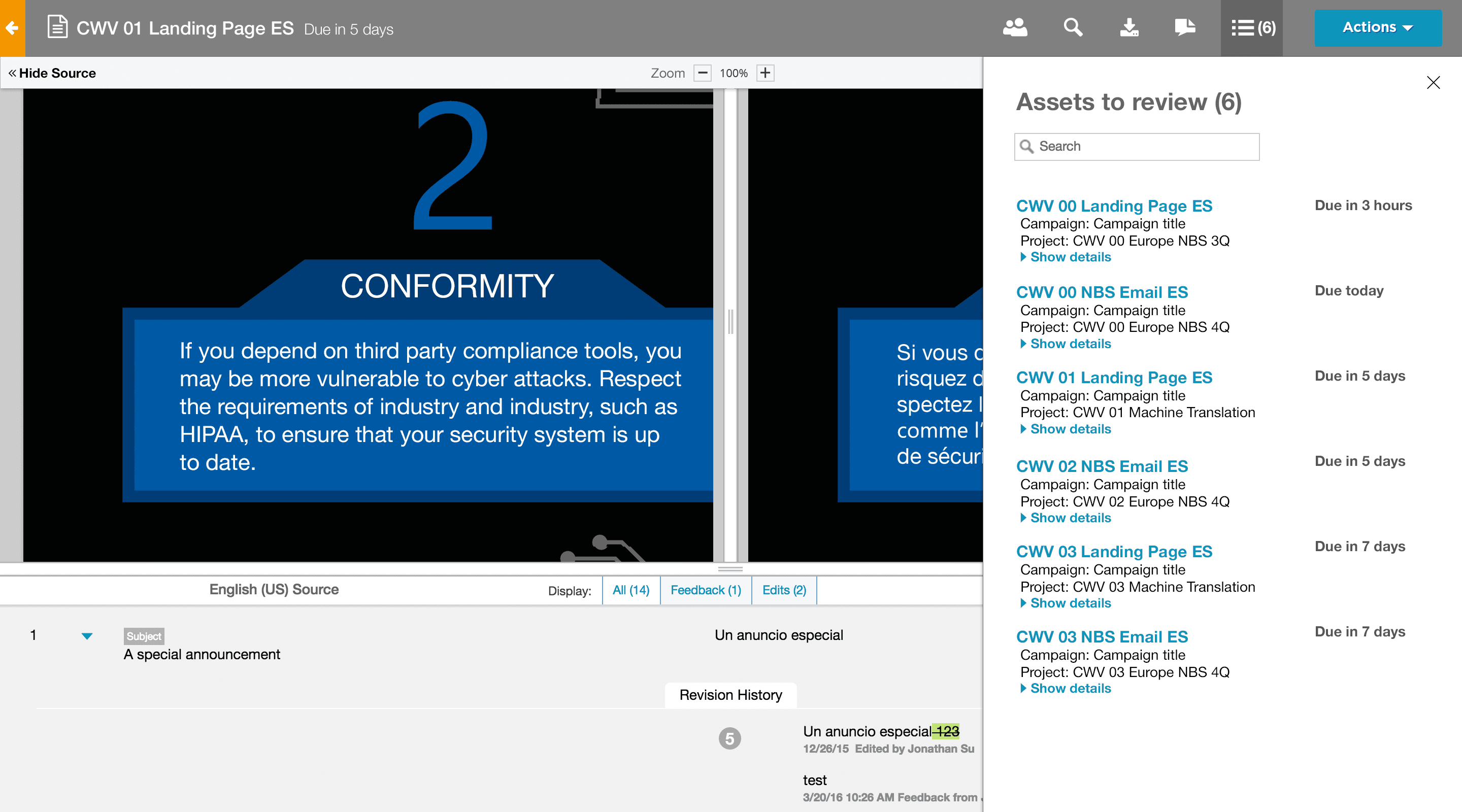
Task: Hide the source panel
Action: tap(52, 73)
